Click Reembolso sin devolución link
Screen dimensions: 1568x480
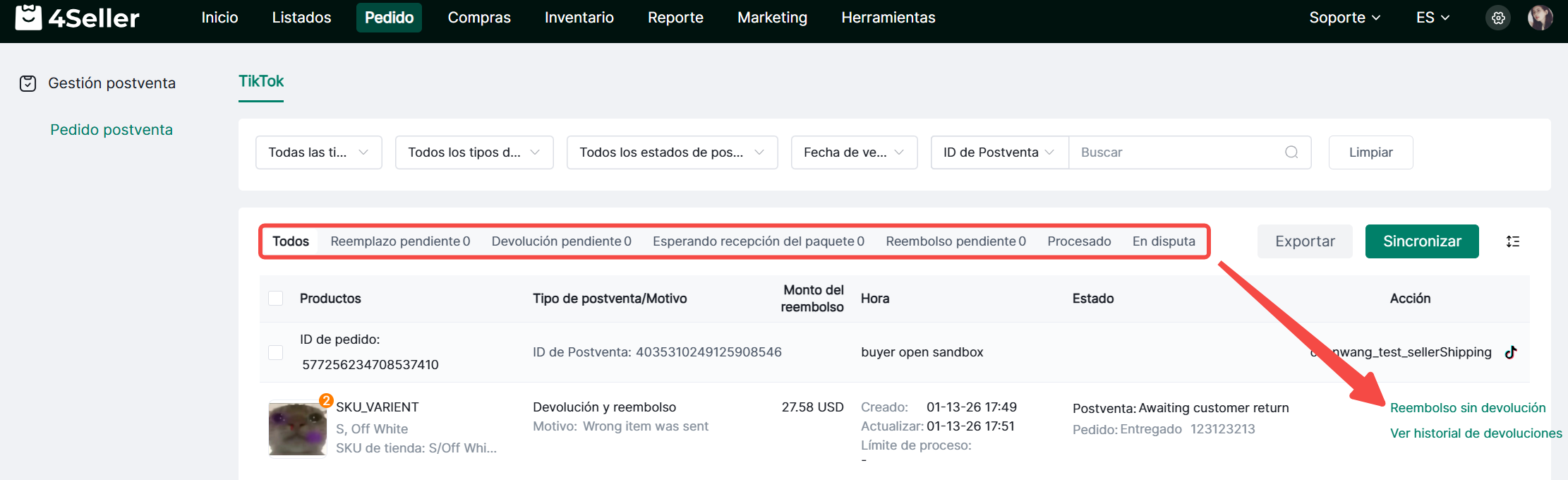1467,408
